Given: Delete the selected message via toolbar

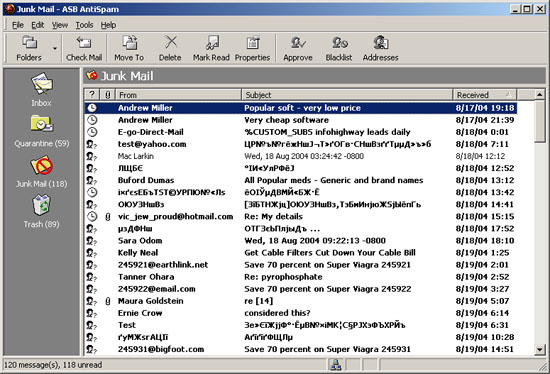Looking at the screenshot, I should coord(170,48).
